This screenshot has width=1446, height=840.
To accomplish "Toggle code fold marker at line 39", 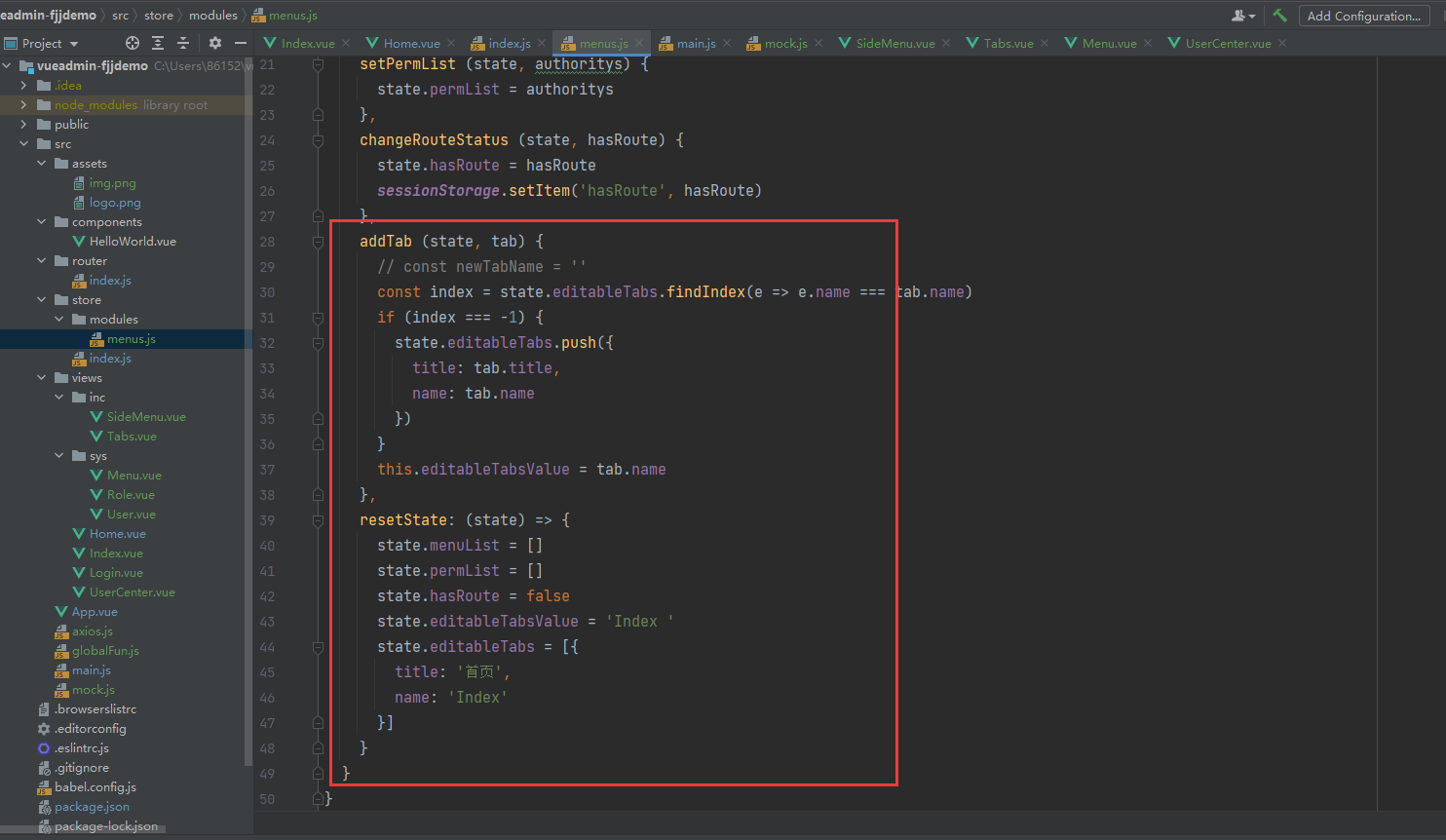I will (x=318, y=520).
